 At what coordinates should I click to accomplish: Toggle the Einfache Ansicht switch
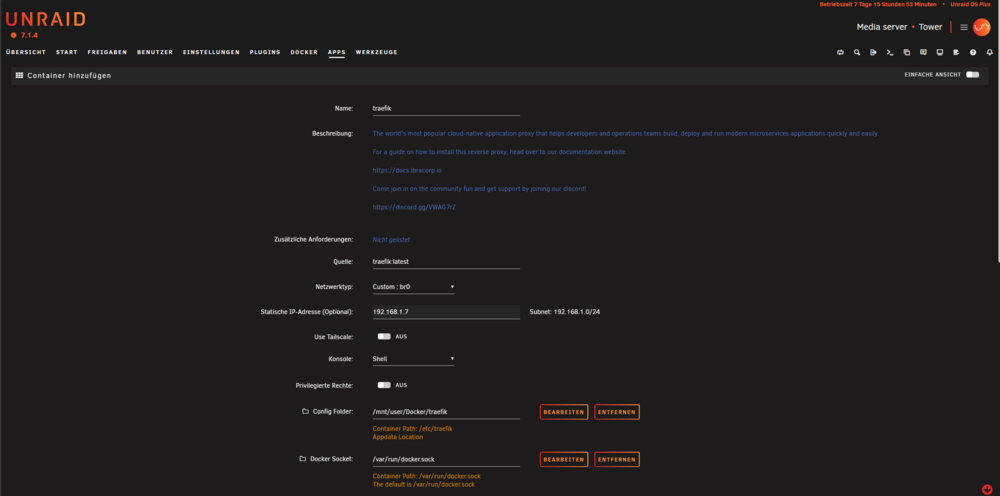pyautogui.click(x=973, y=75)
